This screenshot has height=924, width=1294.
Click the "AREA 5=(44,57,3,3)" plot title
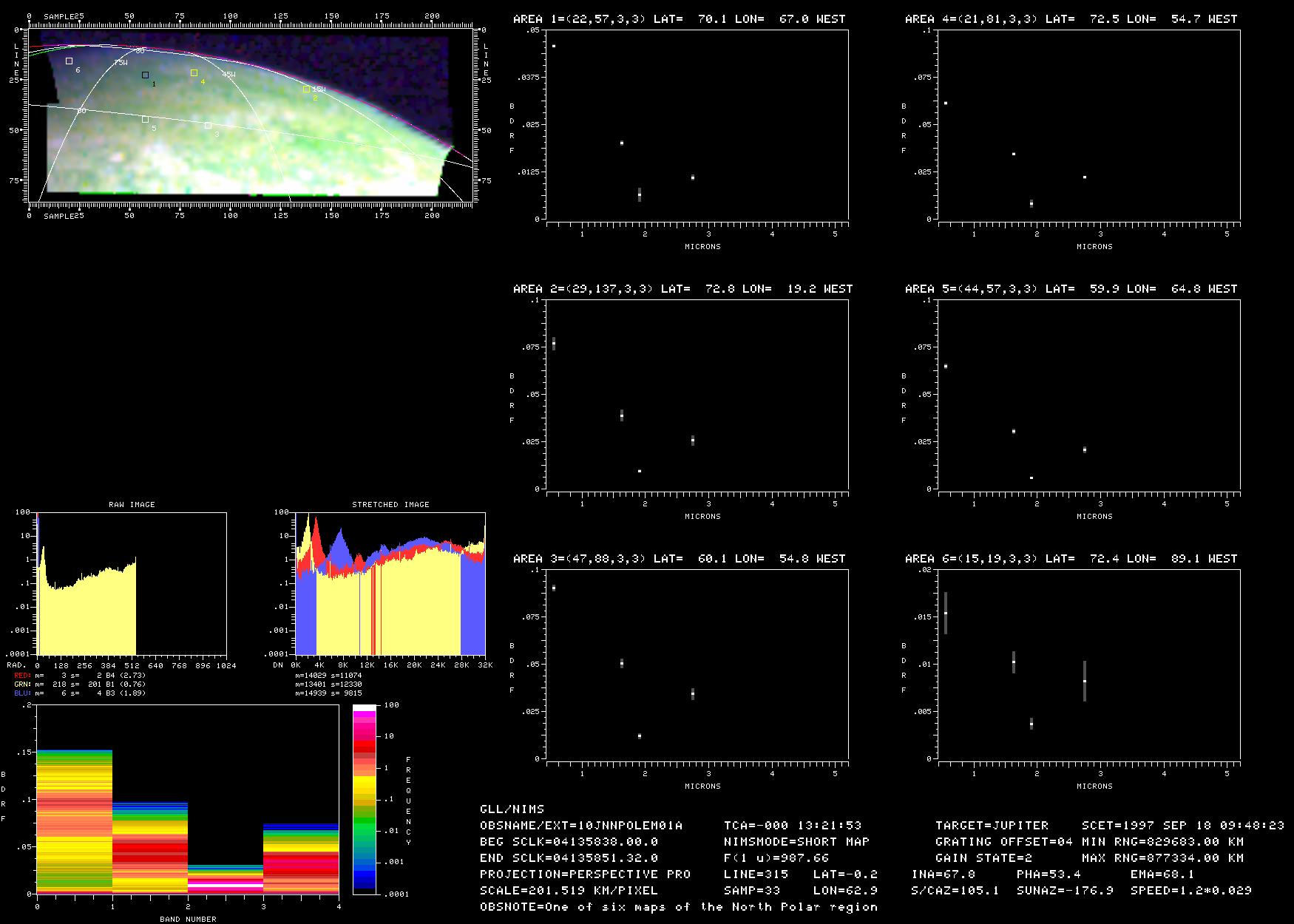tap(972, 289)
